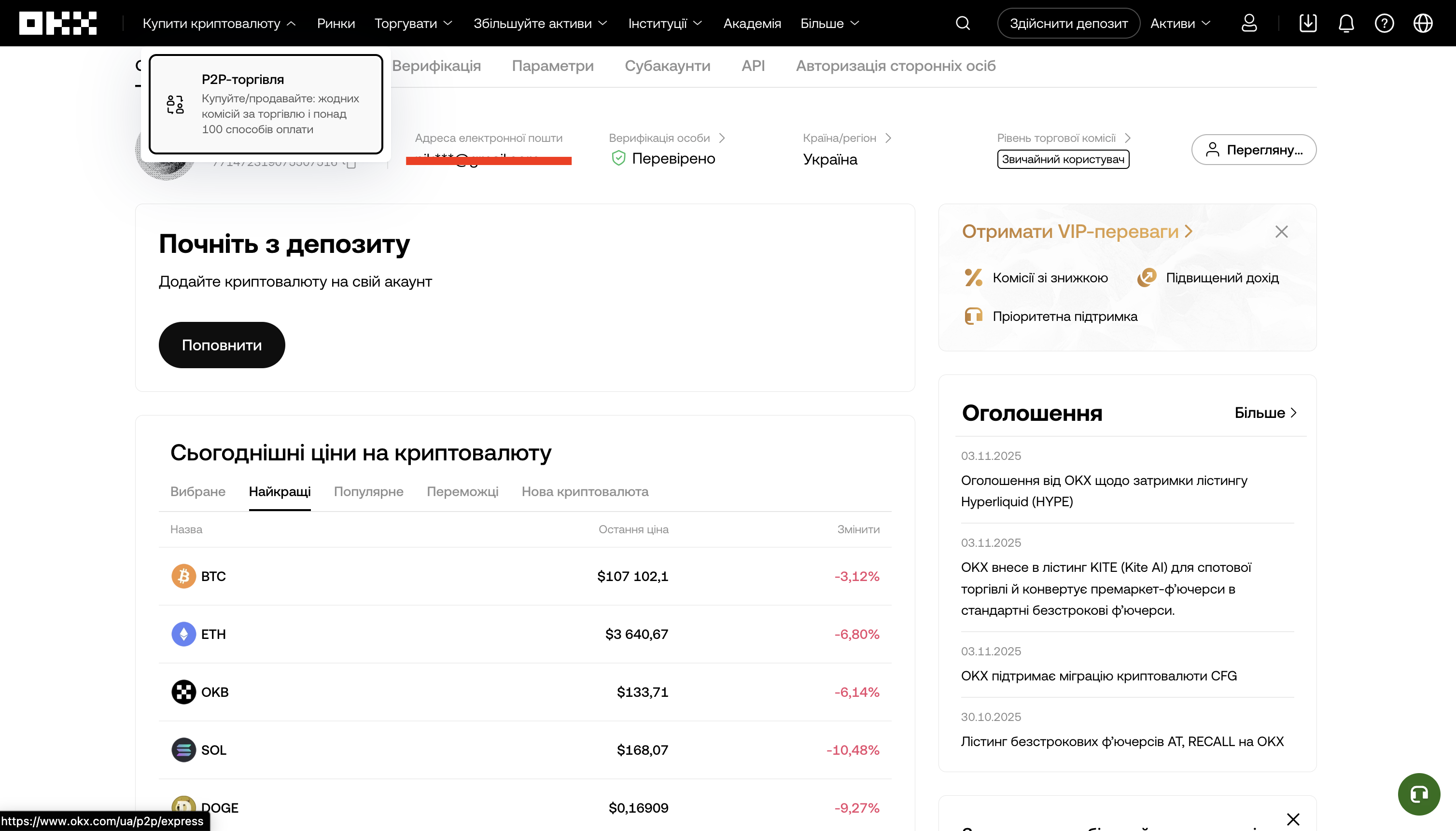
Task: Expand the Країна/регіон chevron
Action: tap(888, 138)
